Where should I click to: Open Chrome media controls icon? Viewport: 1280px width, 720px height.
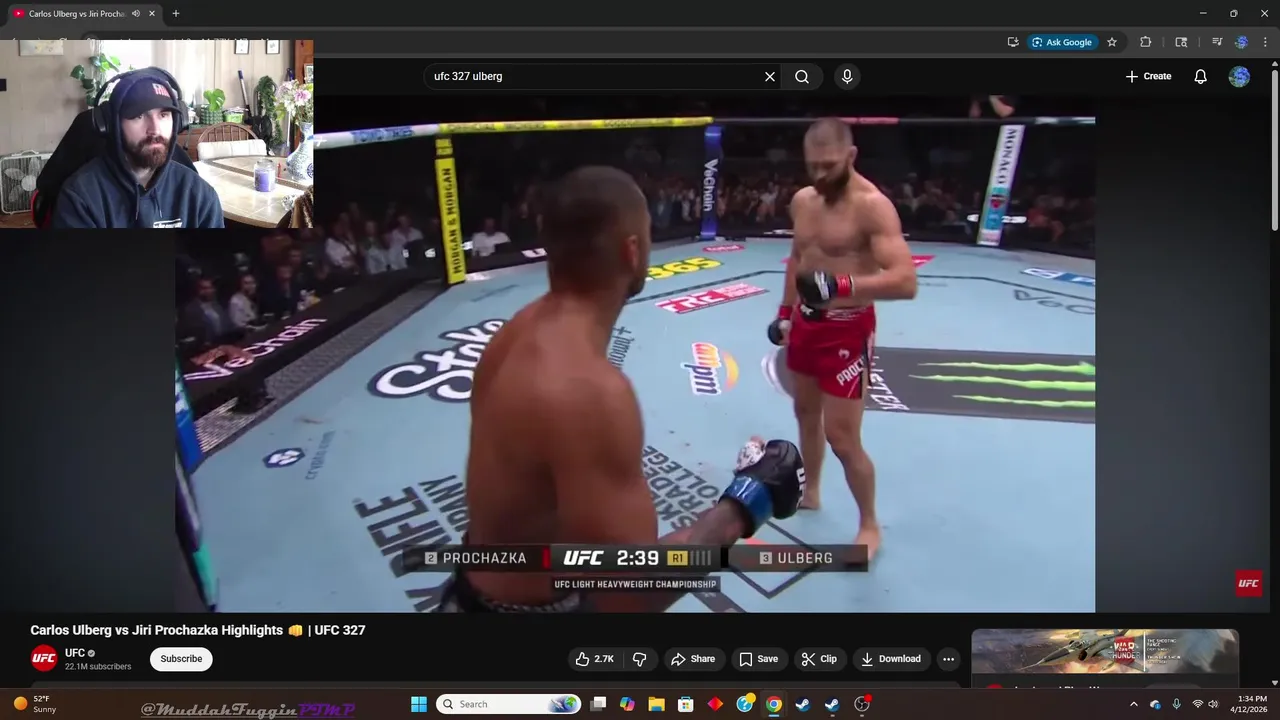click(x=1217, y=42)
